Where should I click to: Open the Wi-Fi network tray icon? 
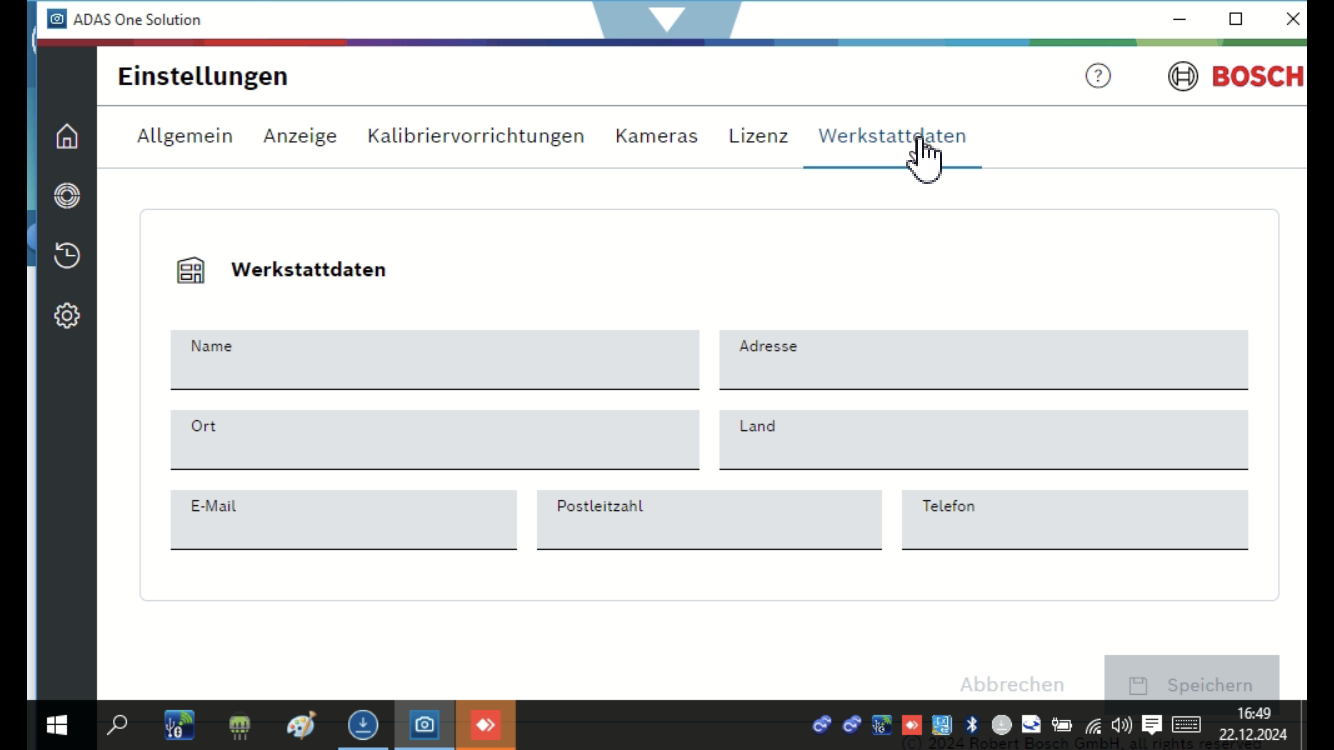click(1093, 726)
